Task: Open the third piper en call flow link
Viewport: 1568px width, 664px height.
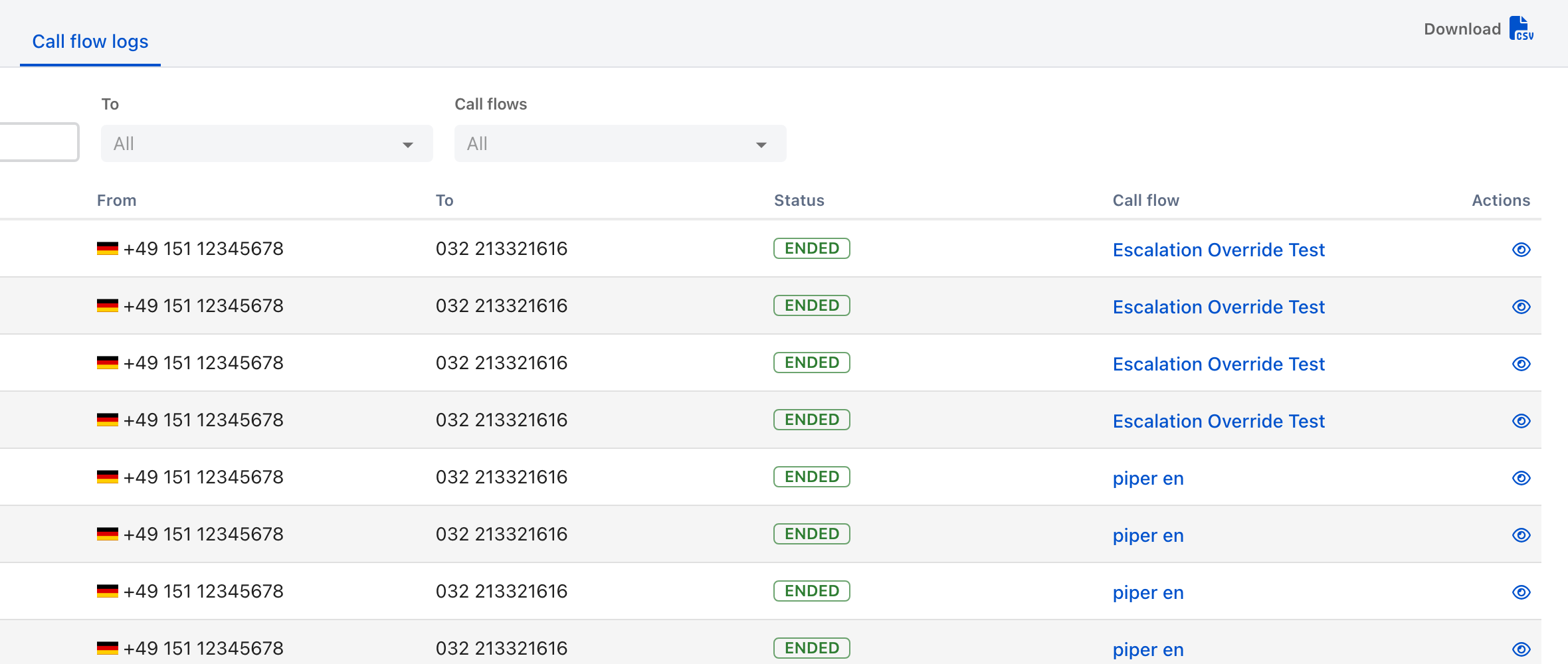Action: (x=1148, y=593)
